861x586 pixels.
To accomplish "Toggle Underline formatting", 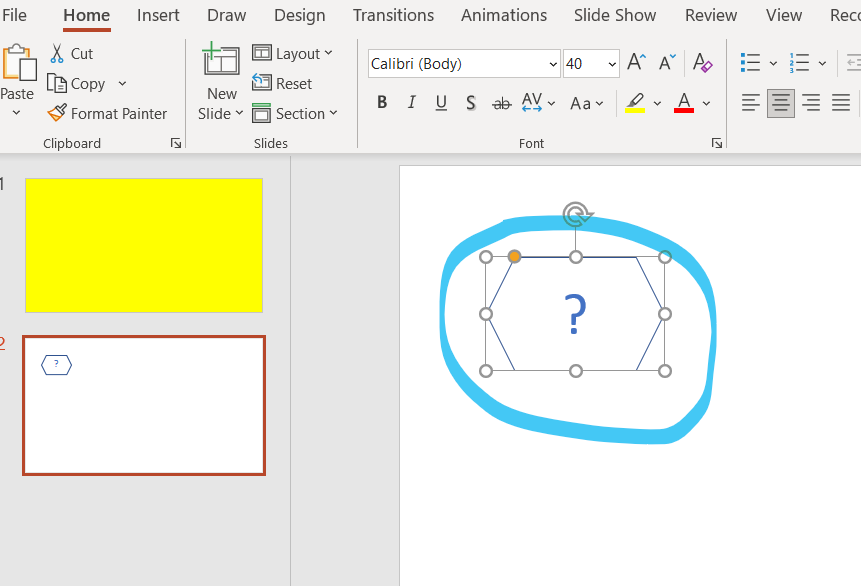I will pos(441,103).
